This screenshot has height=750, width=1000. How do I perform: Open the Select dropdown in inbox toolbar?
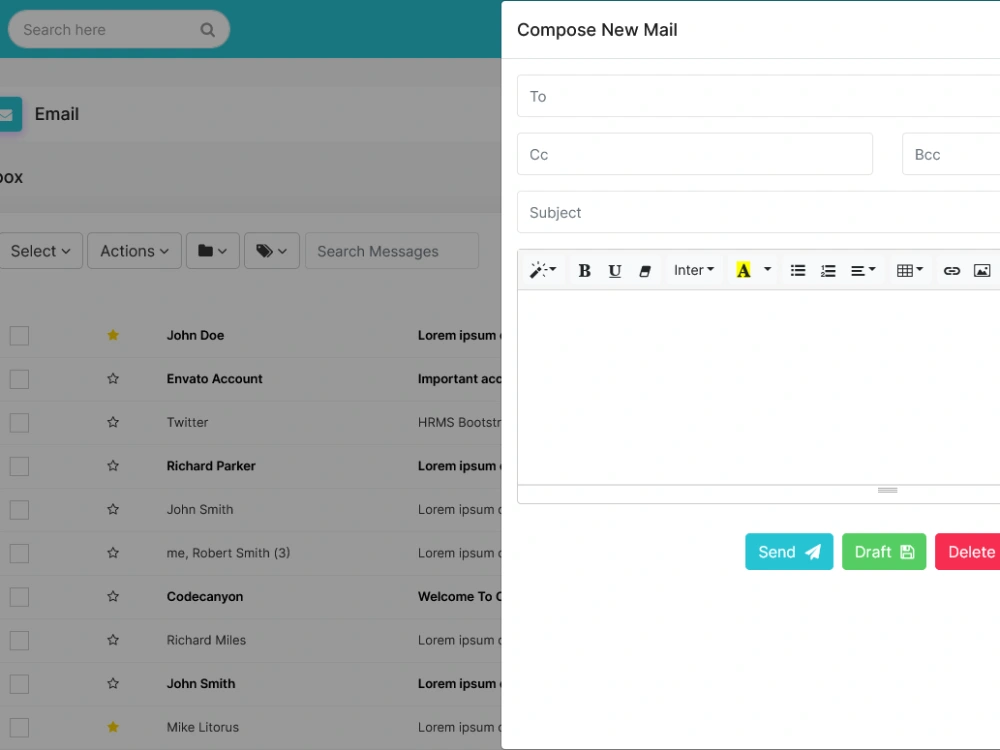tap(41, 251)
